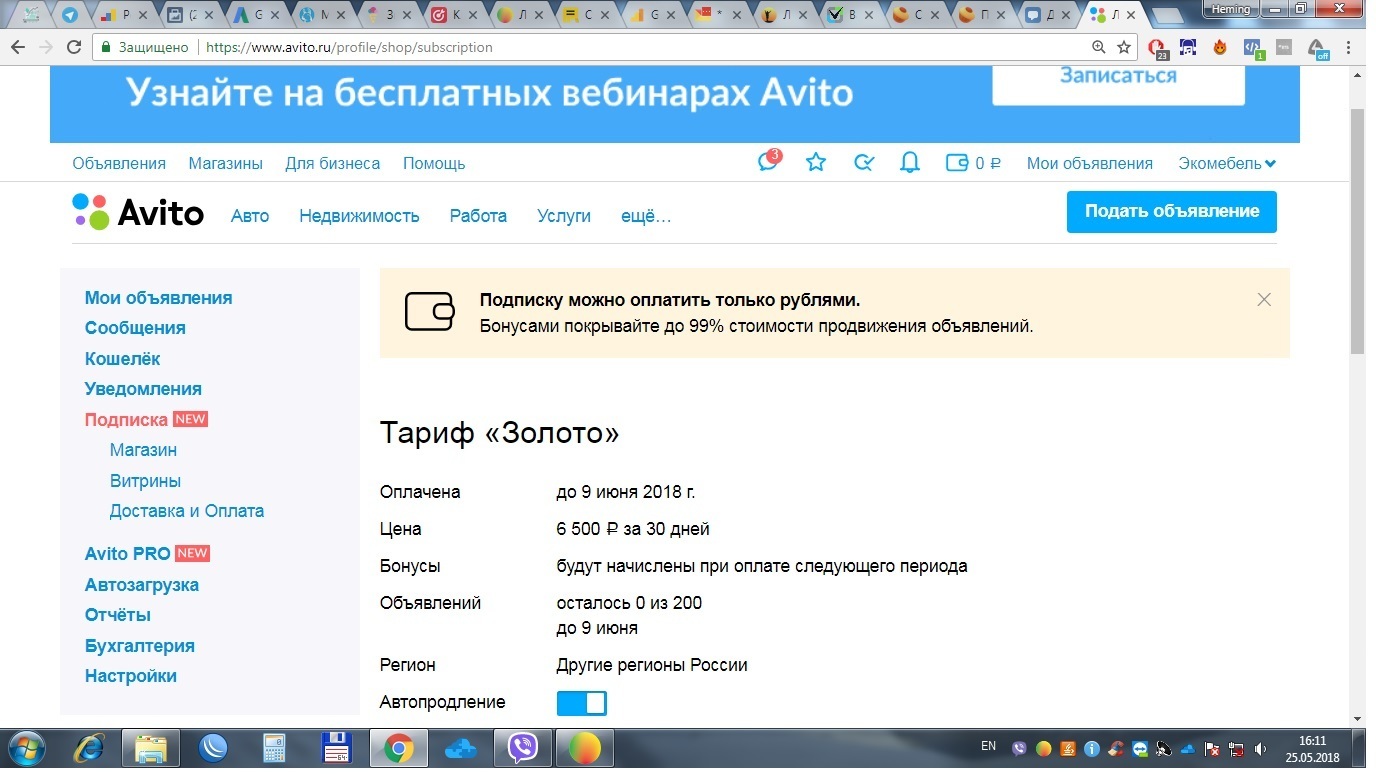Open Для бизнеса link
Screen dimensions: 1376x784
coord(333,163)
